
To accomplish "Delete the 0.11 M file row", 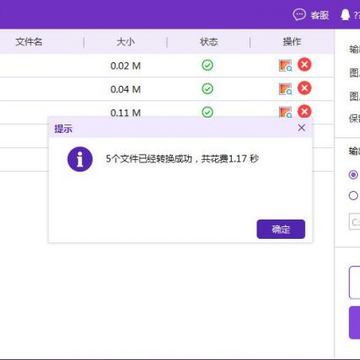I will (x=304, y=111).
